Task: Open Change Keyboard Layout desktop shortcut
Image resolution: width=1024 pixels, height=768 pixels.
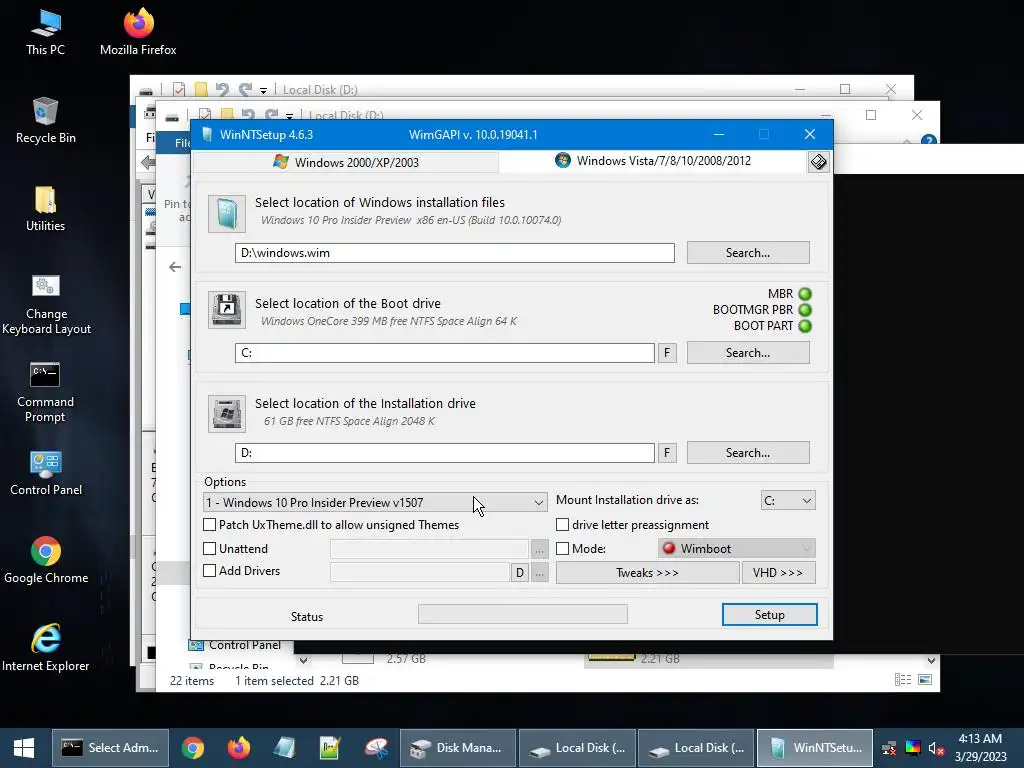Action: click(46, 304)
